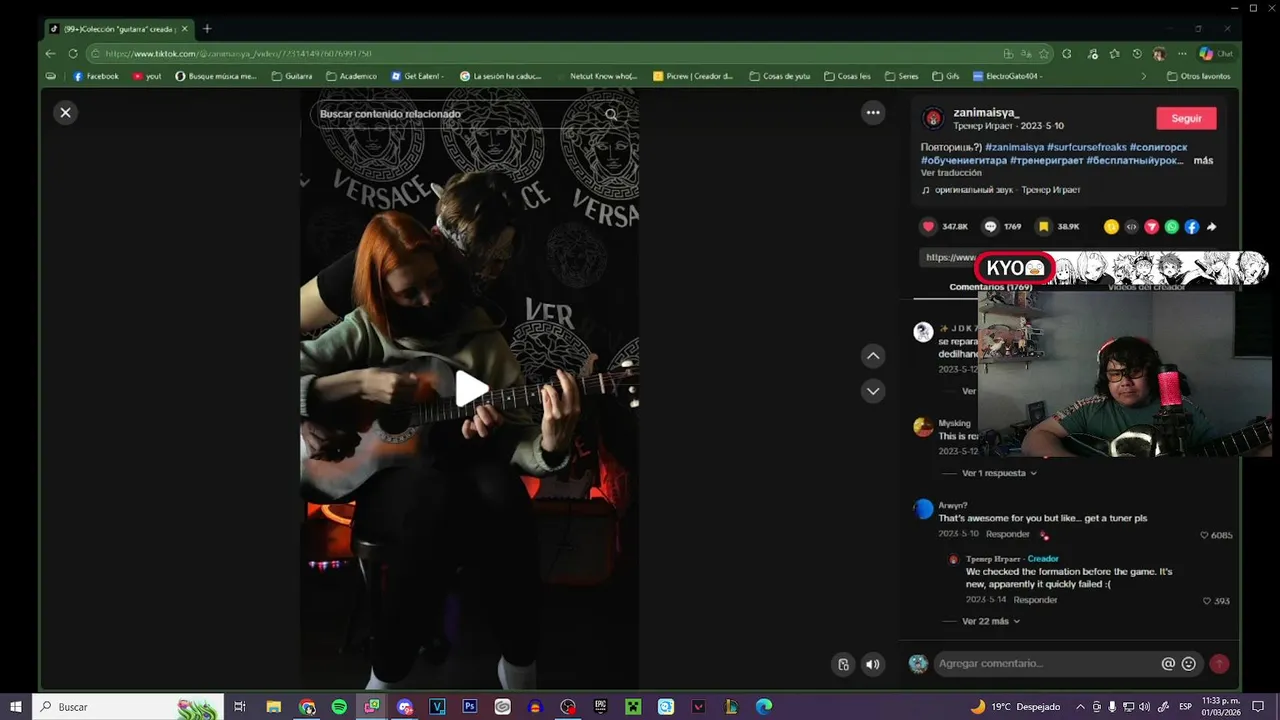Reload the page with refresh icon
The width and height of the screenshot is (1280, 720).
[73, 53]
